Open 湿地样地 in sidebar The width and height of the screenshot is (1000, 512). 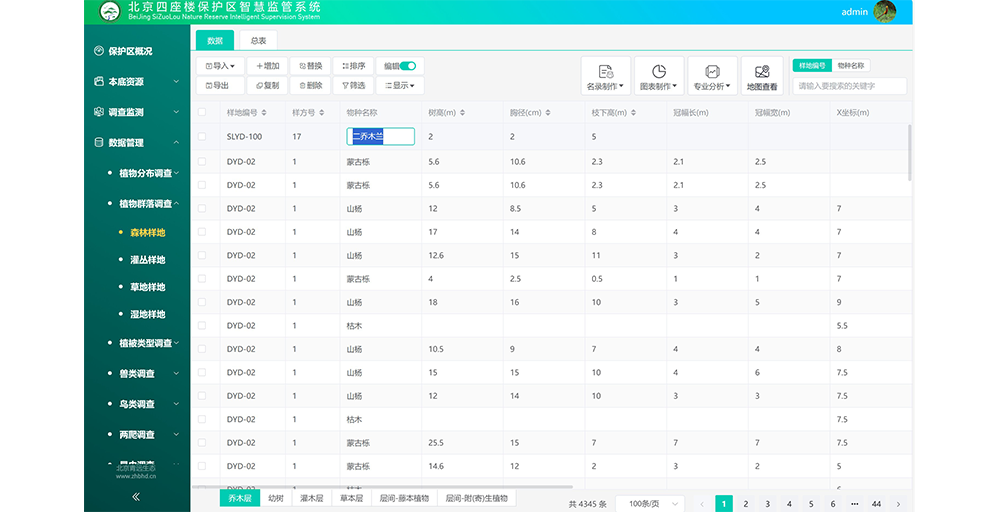point(148,314)
